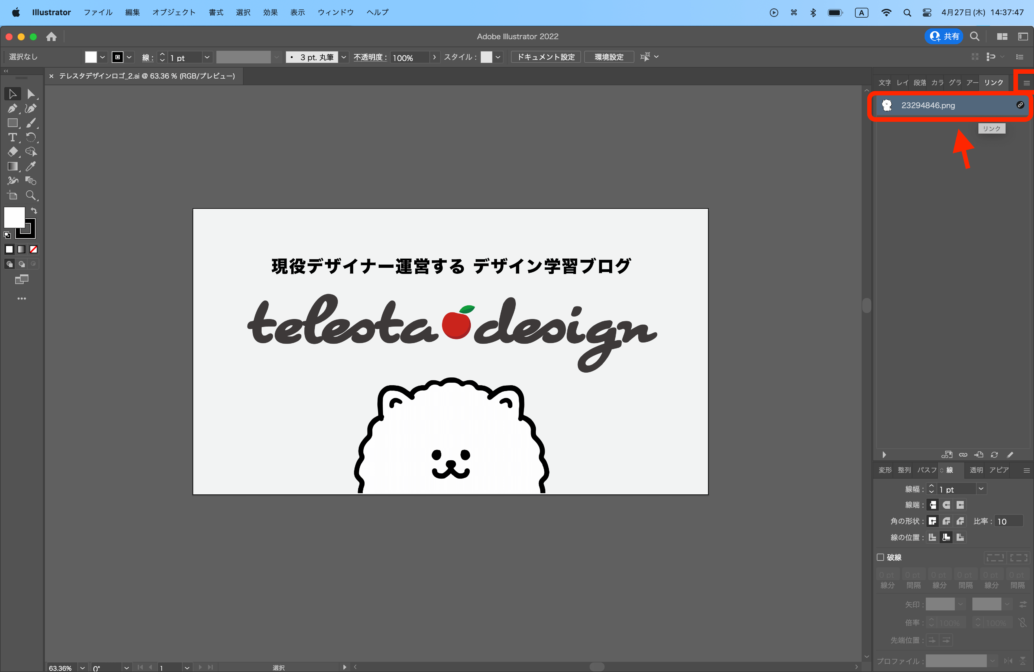Image resolution: width=1034 pixels, height=672 pixels.
Task: Select 23294846.png link row
Action: pyautogui.click(x=950, y=105)
